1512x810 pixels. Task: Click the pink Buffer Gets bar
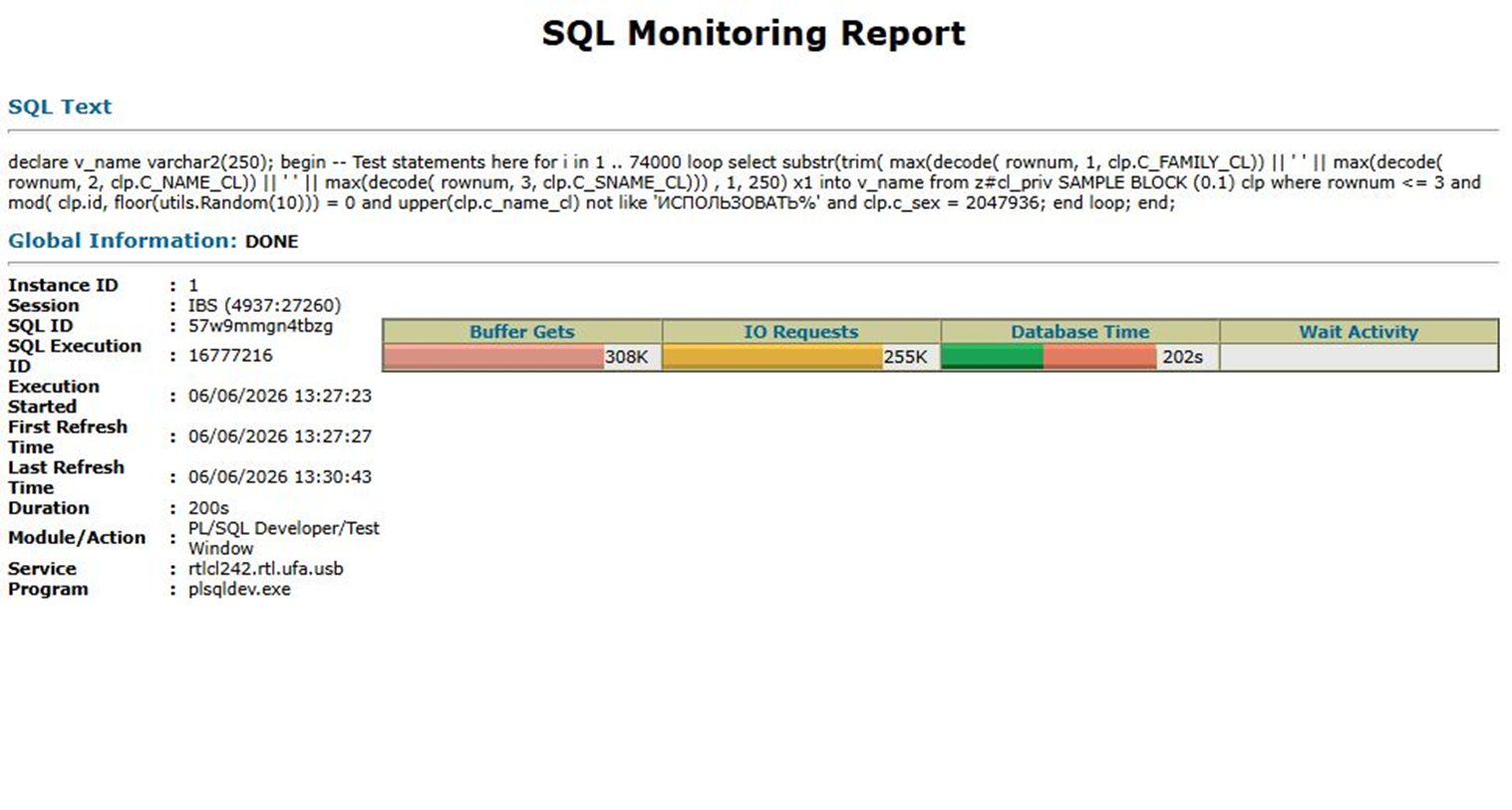point(494,357)
